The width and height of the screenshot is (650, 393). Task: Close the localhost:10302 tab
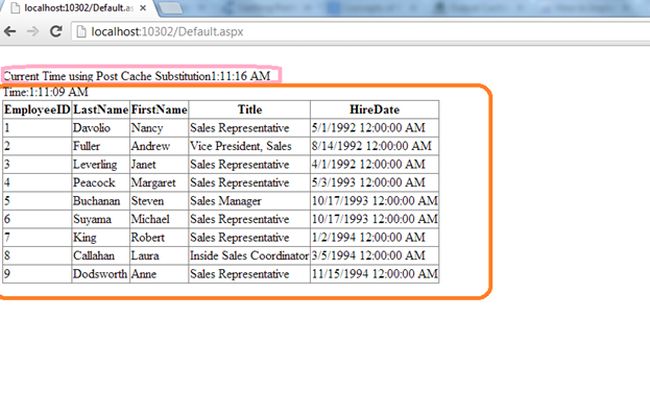[143, 7]
